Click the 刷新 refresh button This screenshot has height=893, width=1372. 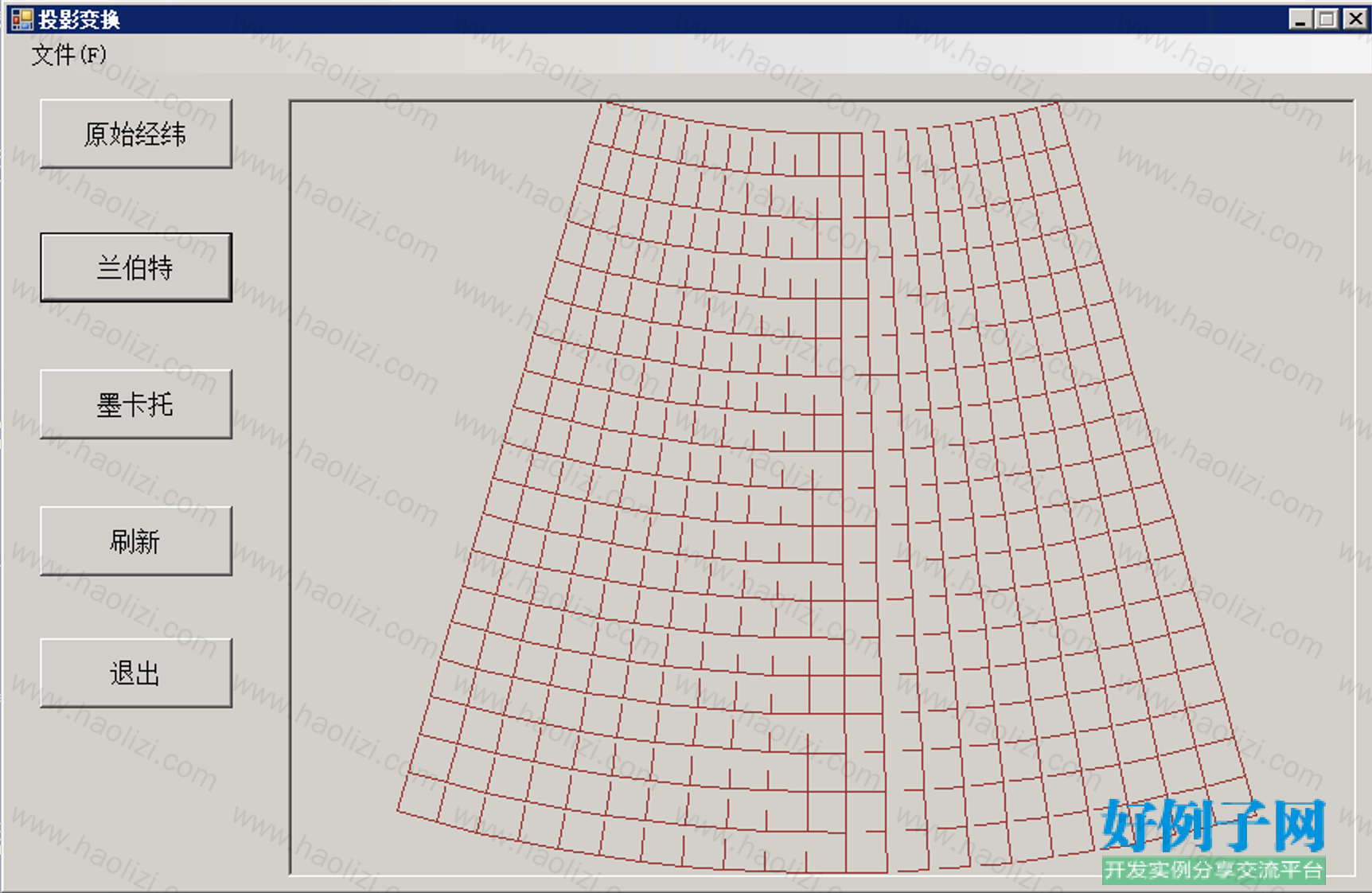pos(136,541)
